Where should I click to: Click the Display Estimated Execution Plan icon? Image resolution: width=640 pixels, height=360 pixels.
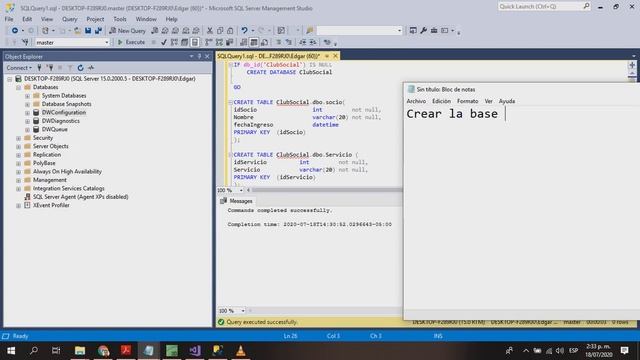(174, 42)
